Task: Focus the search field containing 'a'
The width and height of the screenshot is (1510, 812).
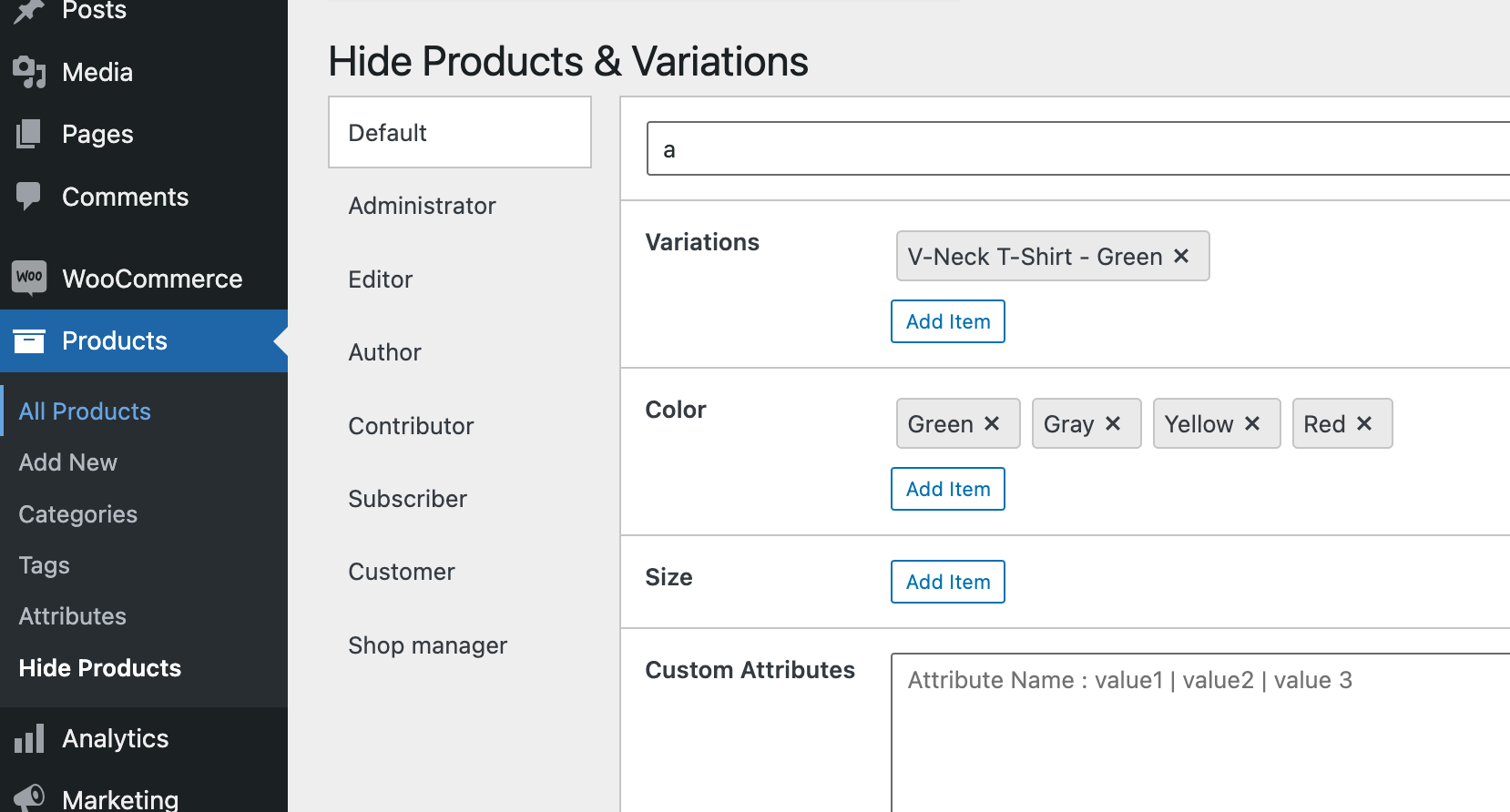Action: click(x=1075, y=149)
